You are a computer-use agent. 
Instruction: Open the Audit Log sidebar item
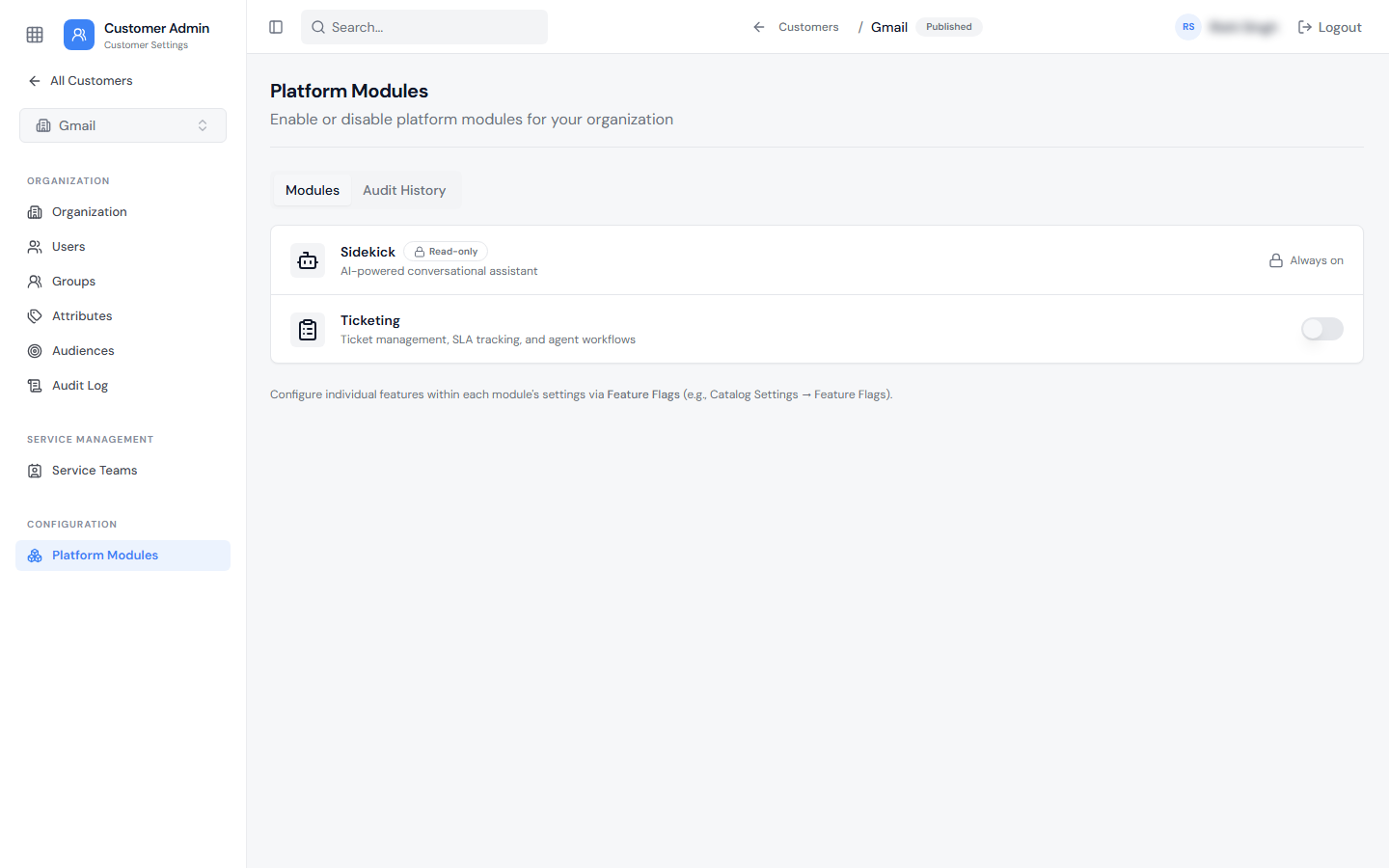[x=123, y=386]
